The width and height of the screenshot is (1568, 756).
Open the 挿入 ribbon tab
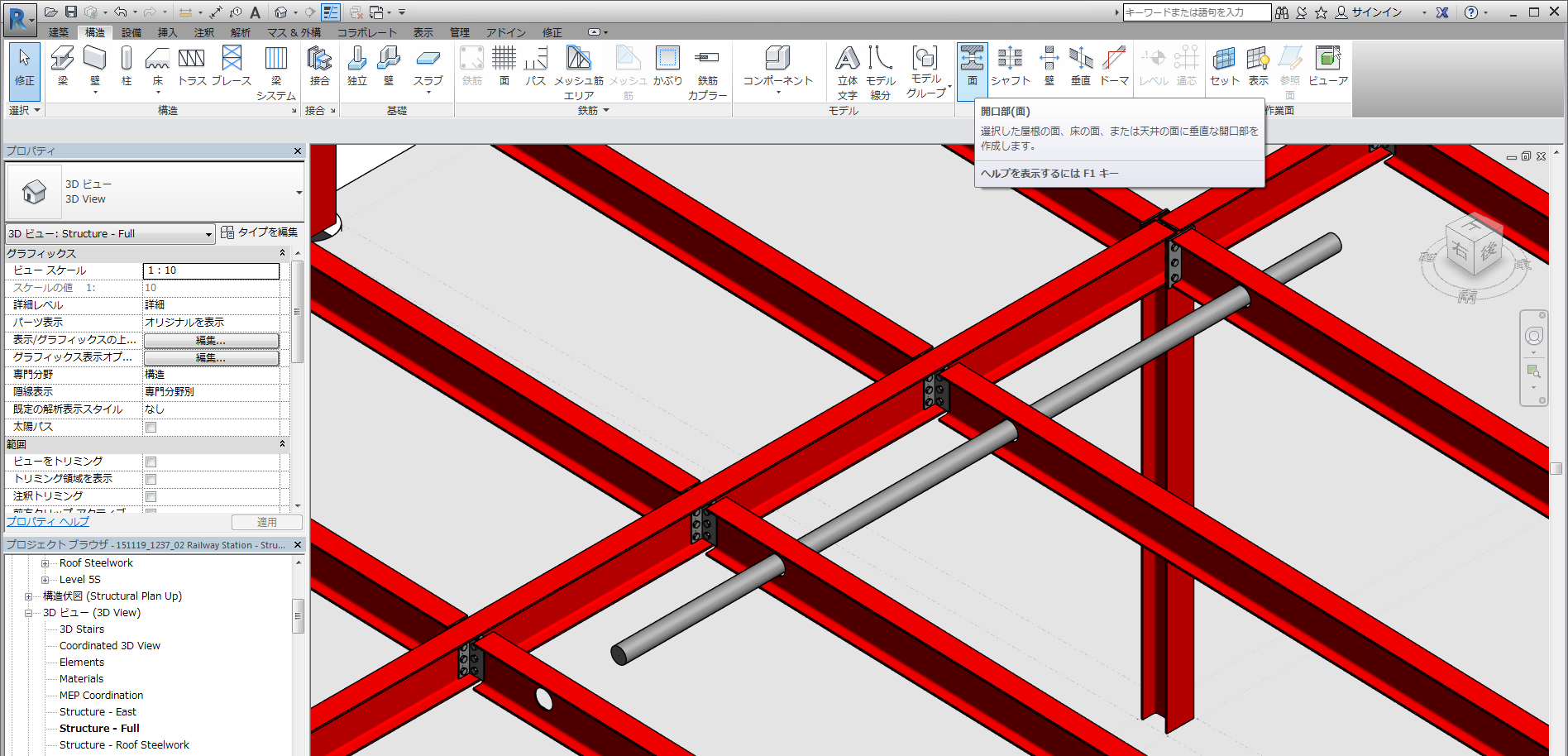[x=168, y=32]
